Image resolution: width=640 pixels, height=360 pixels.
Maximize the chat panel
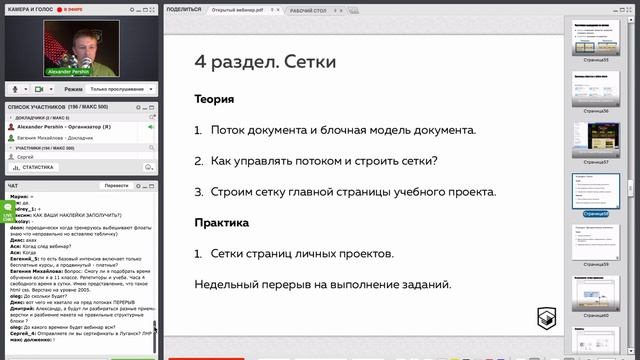151,186
